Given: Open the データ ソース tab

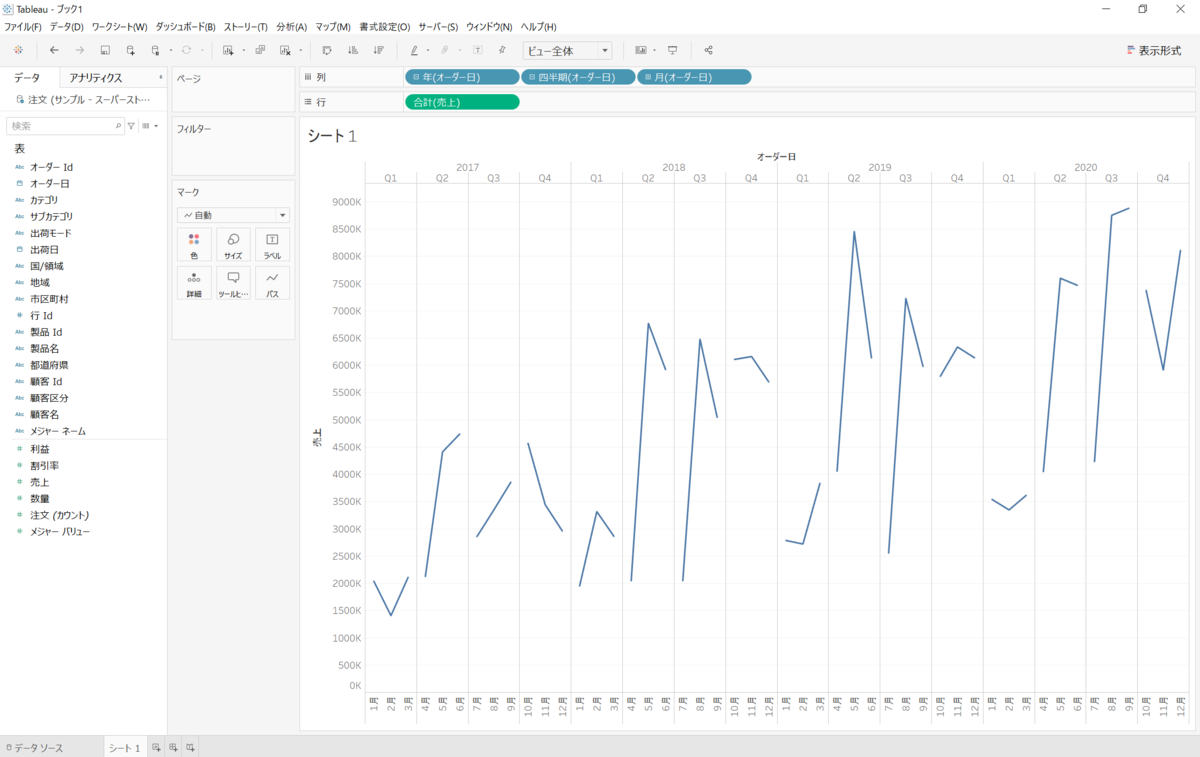Looking at the screenshot, I should click(35, 747).
